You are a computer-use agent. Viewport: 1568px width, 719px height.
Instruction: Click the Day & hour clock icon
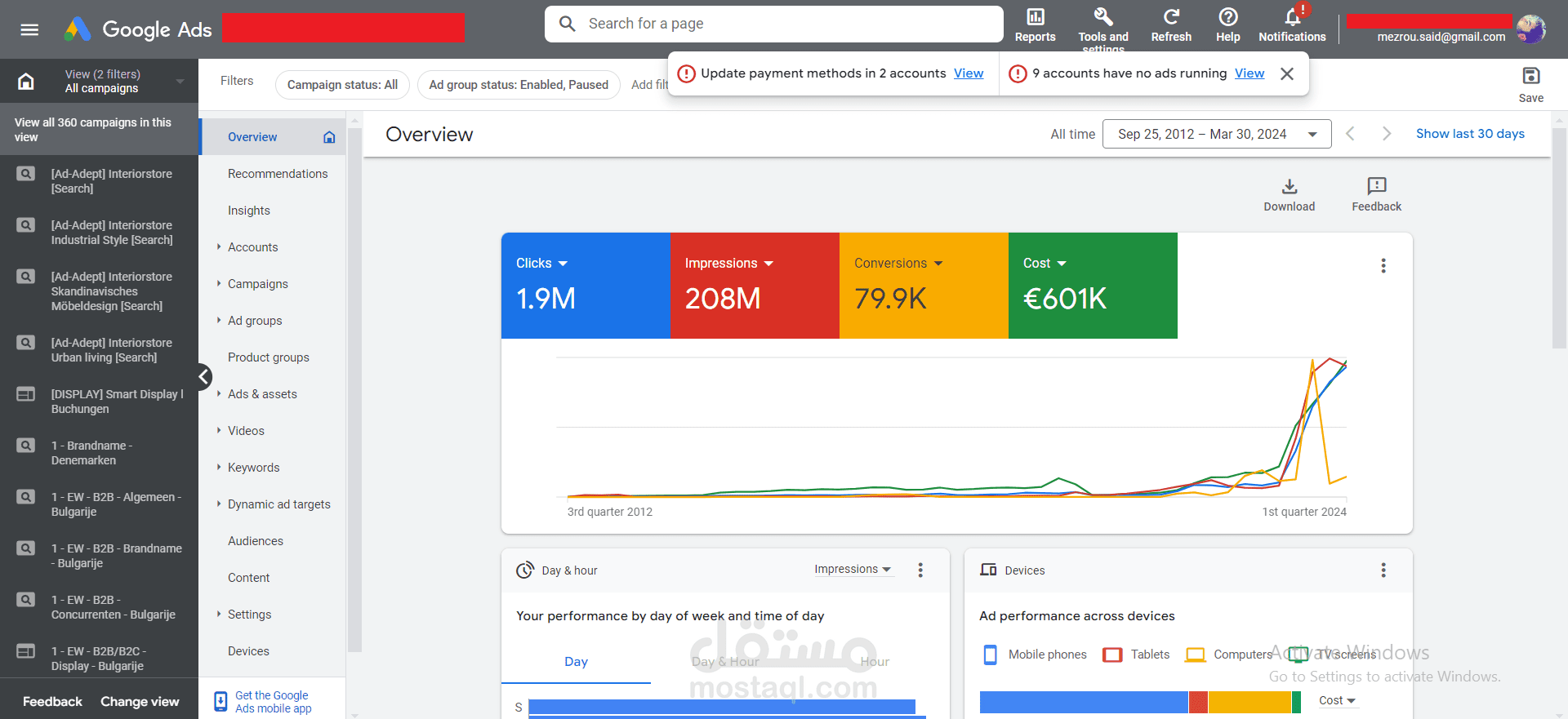(525, 570)
